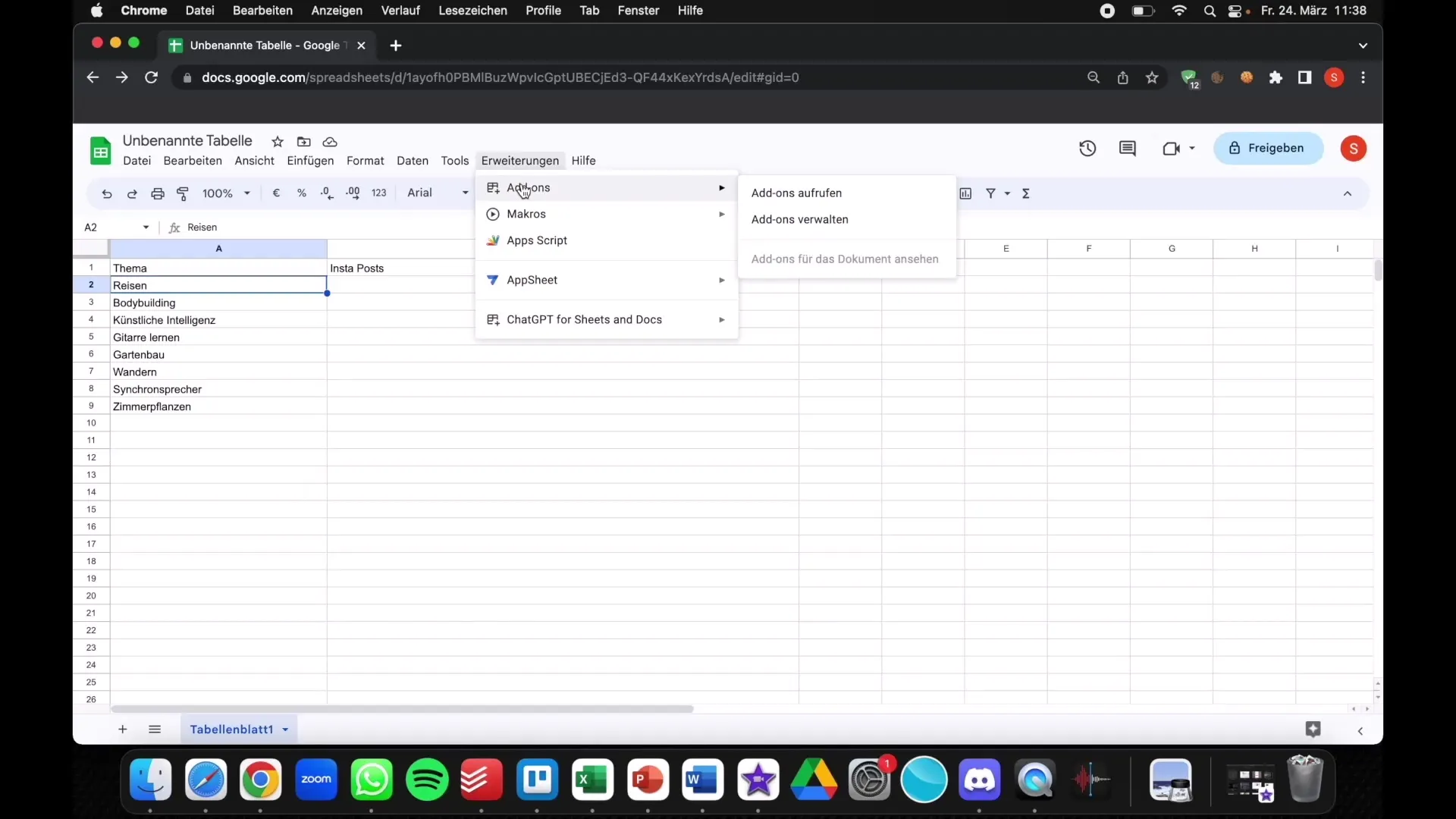Insert chart icon in toolbar

965,194
